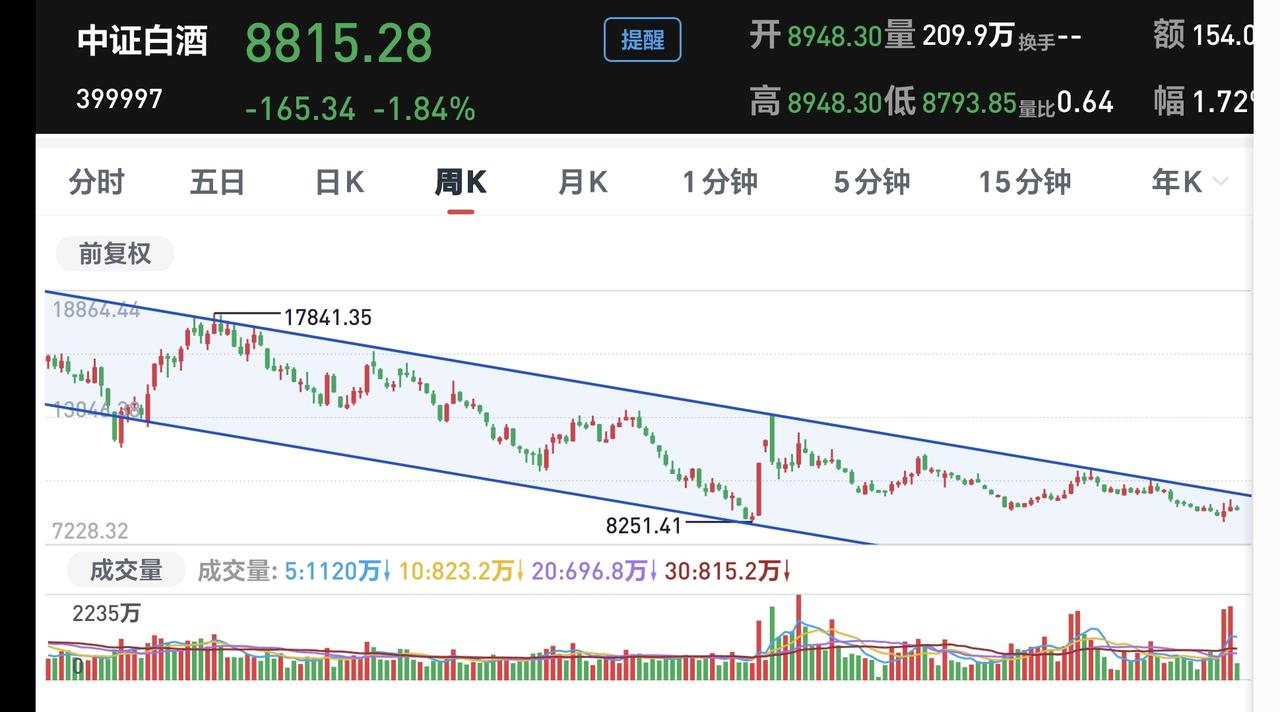Show the 1分钟 chart

coord(720,182)
